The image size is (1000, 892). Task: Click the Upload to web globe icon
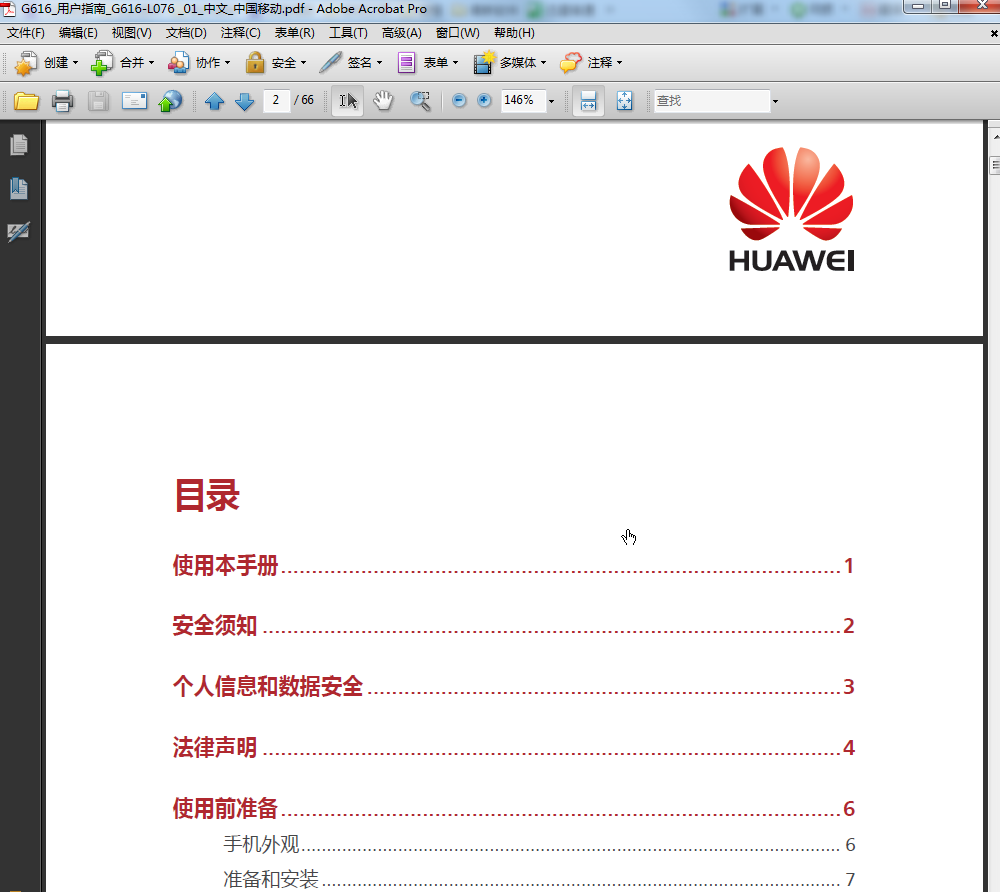(170, 101)
